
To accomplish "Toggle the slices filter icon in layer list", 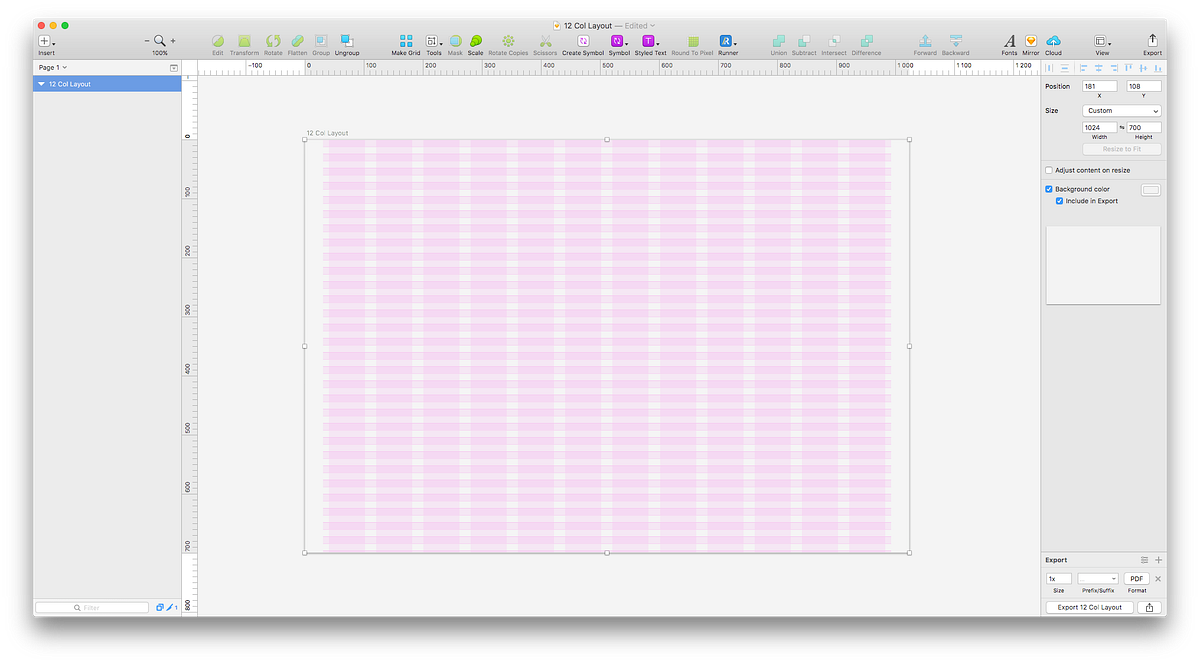I will tap(171, 607).
